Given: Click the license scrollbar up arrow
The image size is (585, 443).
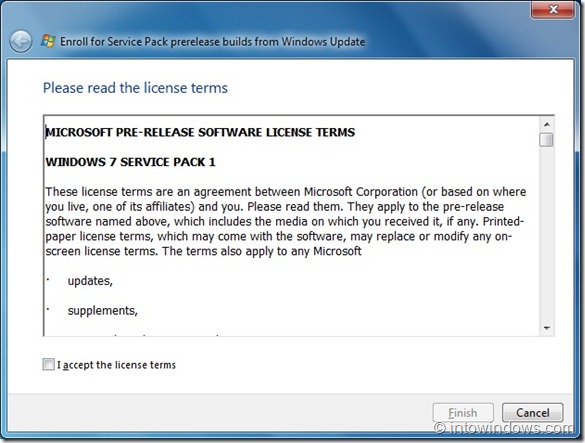Looking at the screenshot, I should pyautogui.click(x=547, y=124).
